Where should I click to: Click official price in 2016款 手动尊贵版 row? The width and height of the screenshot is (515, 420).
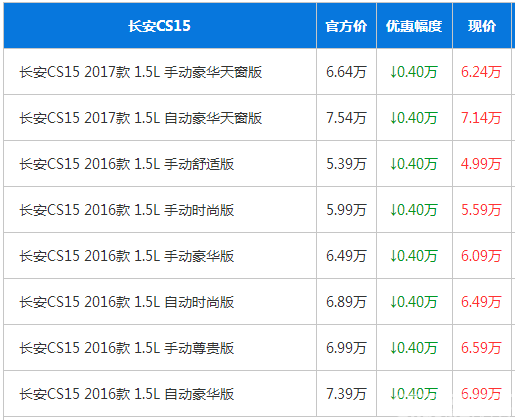click(x=346, y=348)
